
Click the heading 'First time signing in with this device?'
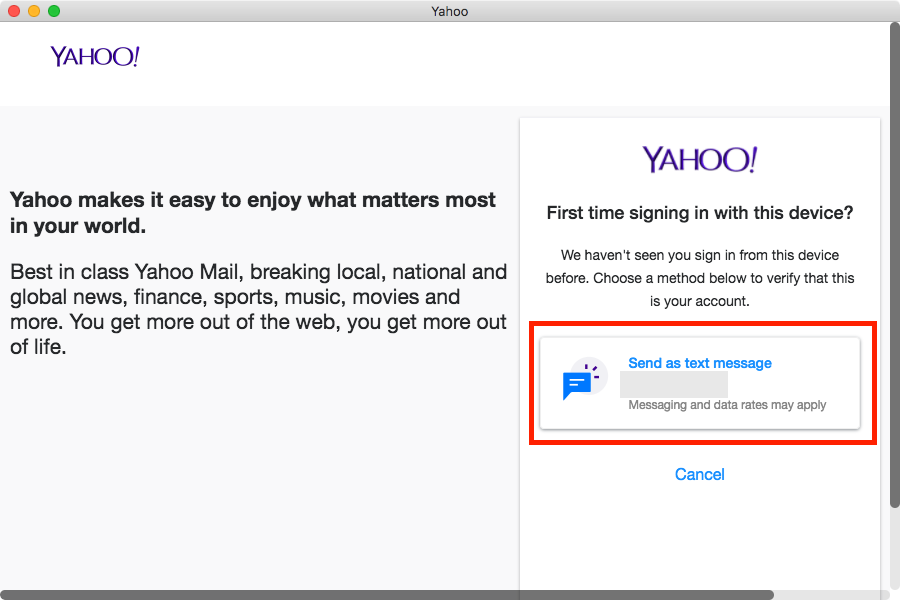coord(700,213)
